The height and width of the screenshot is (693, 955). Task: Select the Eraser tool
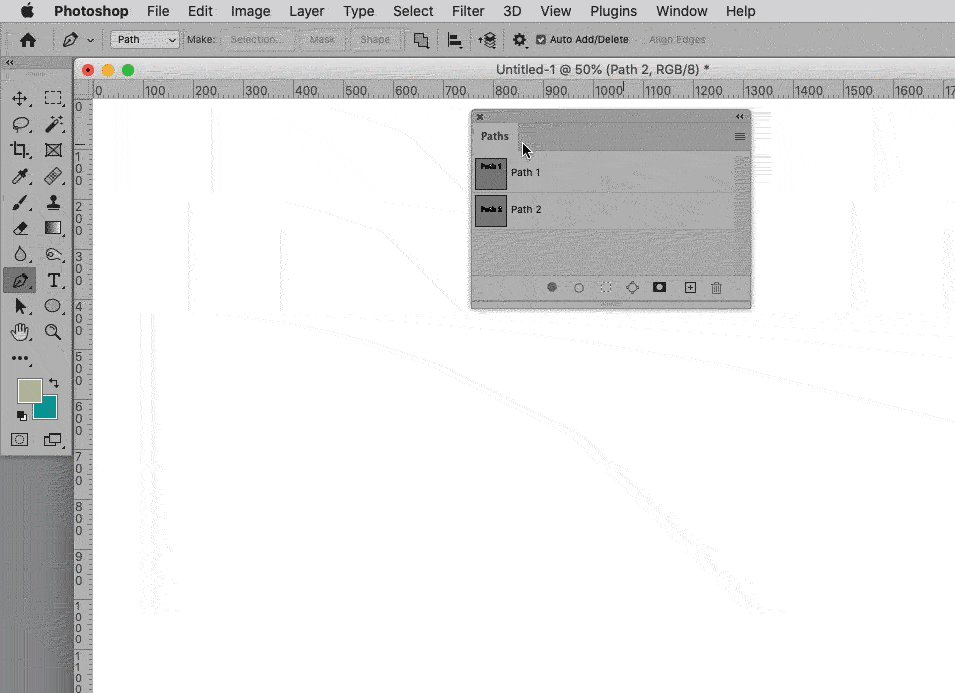coord(19,228)
